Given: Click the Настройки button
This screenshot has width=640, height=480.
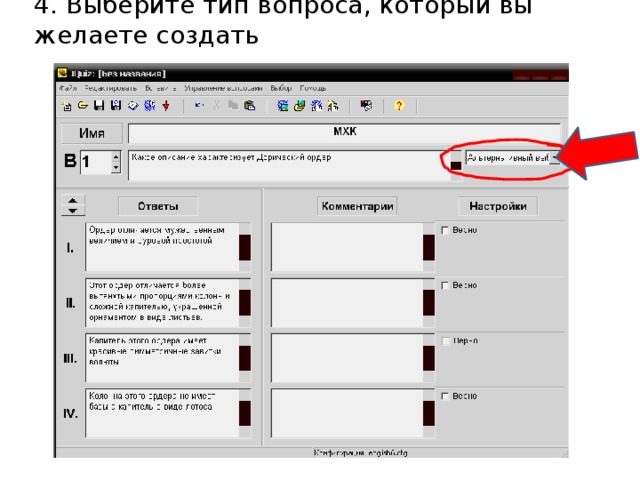Looking at the screenshot, I should click(498, 206).
